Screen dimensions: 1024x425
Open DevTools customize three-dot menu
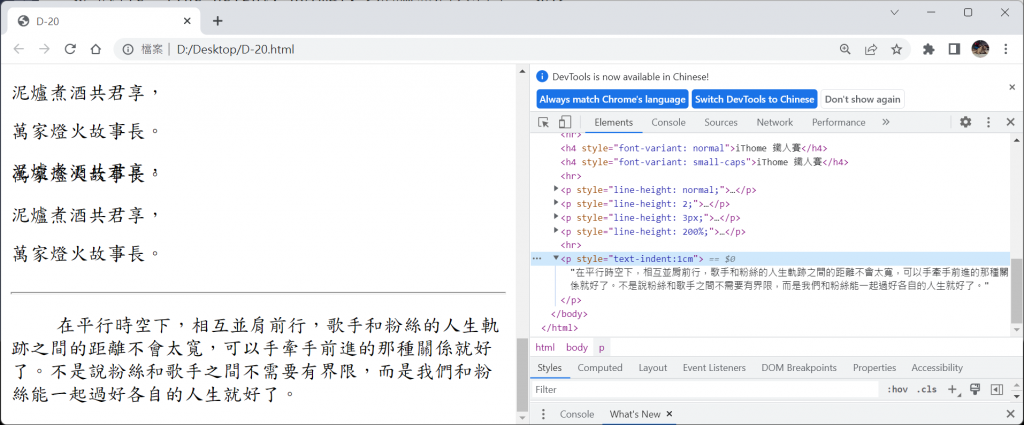989,122
